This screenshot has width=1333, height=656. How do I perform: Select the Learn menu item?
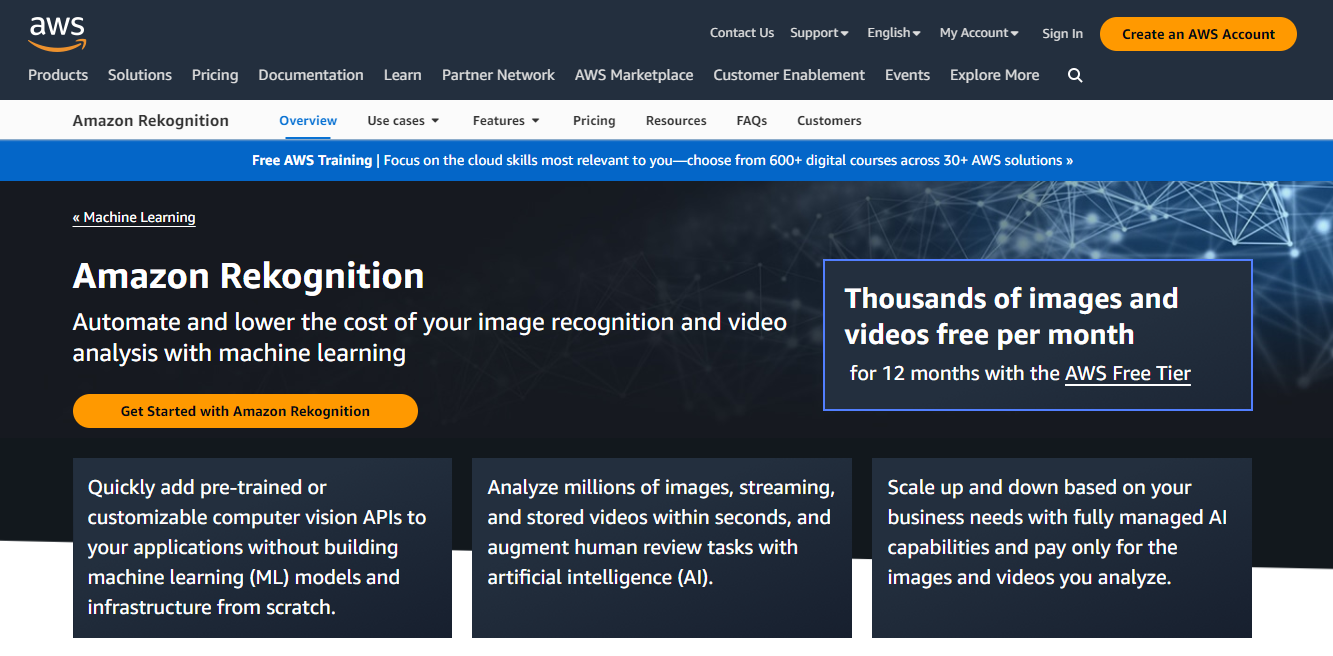(x=403, y=75)
